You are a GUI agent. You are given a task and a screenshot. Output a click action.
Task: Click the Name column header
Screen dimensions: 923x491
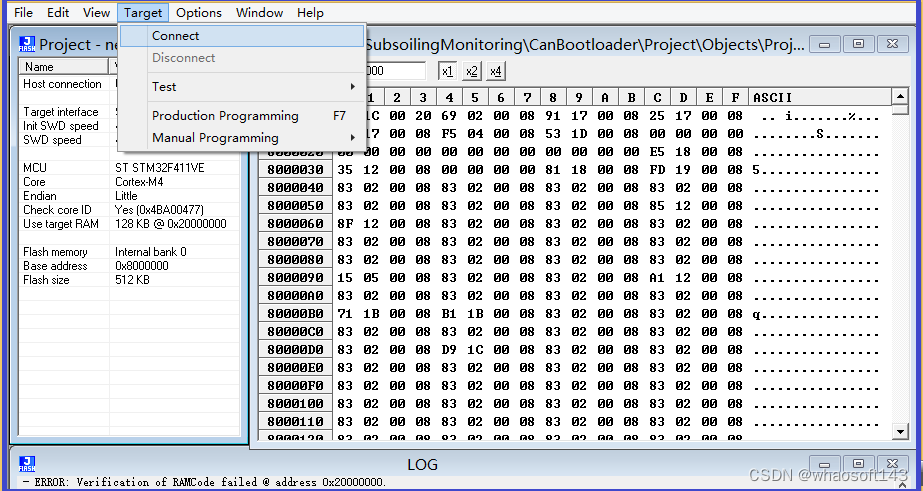[64, 67]
